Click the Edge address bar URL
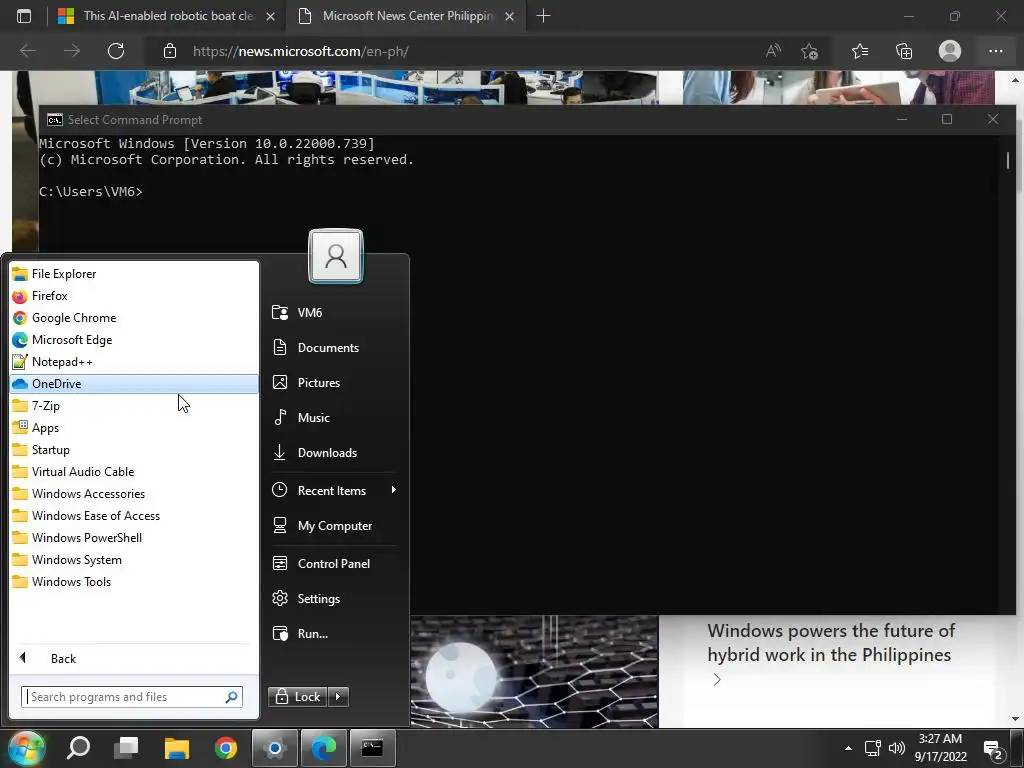The width and height of the screenshot is (1024, 768). click(300, 51)
